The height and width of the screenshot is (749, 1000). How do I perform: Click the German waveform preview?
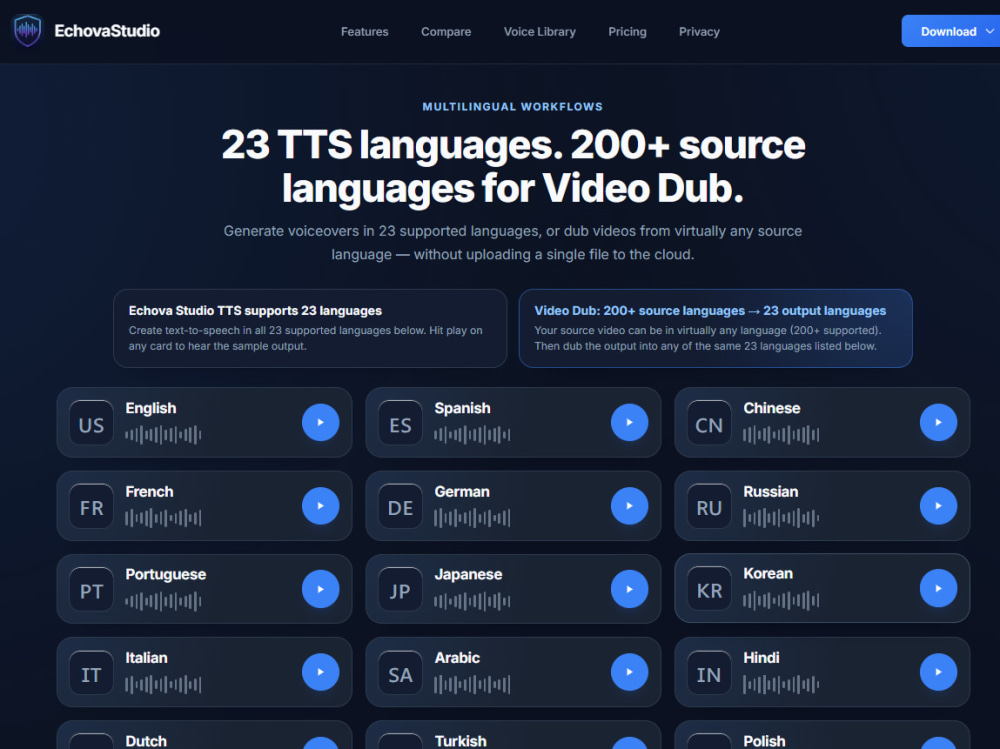coord(472,518)
